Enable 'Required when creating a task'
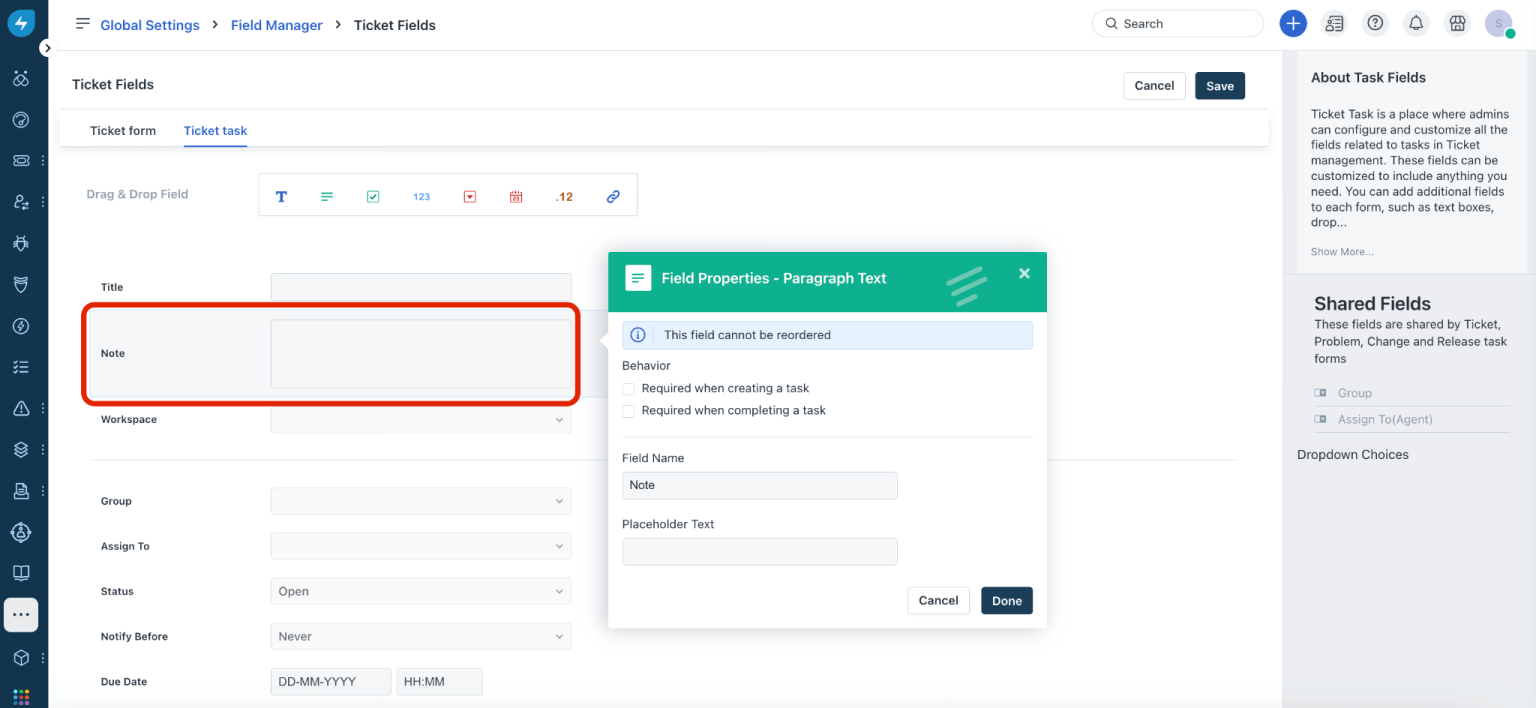This screenshot has height=708, width=1536. pyautogui.click(x=628, y=388)
